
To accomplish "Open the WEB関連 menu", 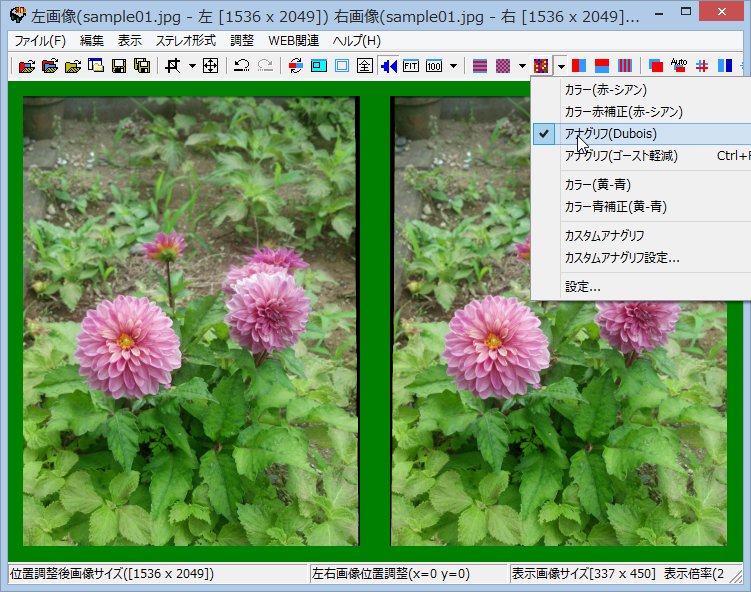I will (x=294, y=41).
